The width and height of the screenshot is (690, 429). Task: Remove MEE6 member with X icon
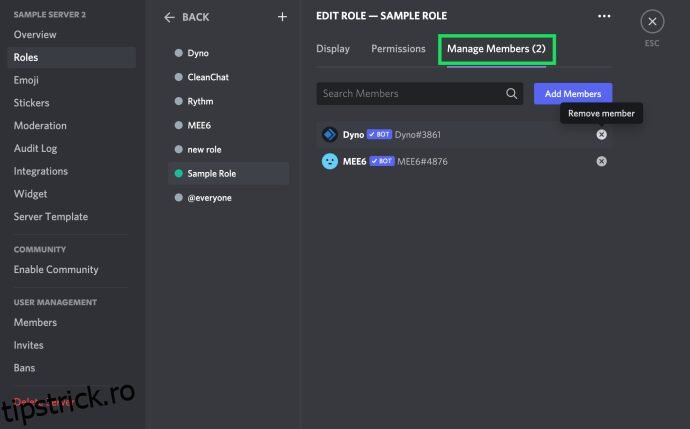click(x=601, y=161)
